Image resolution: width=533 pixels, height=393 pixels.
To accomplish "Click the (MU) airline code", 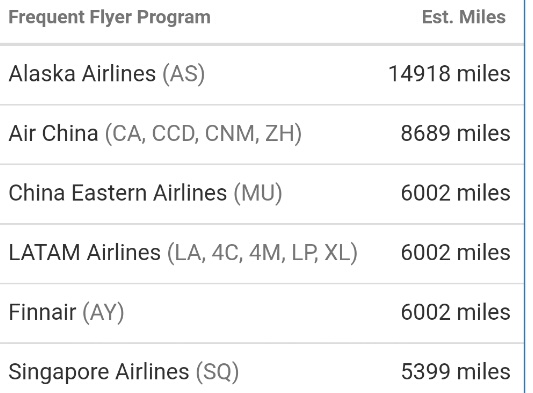I will (258, 193).
